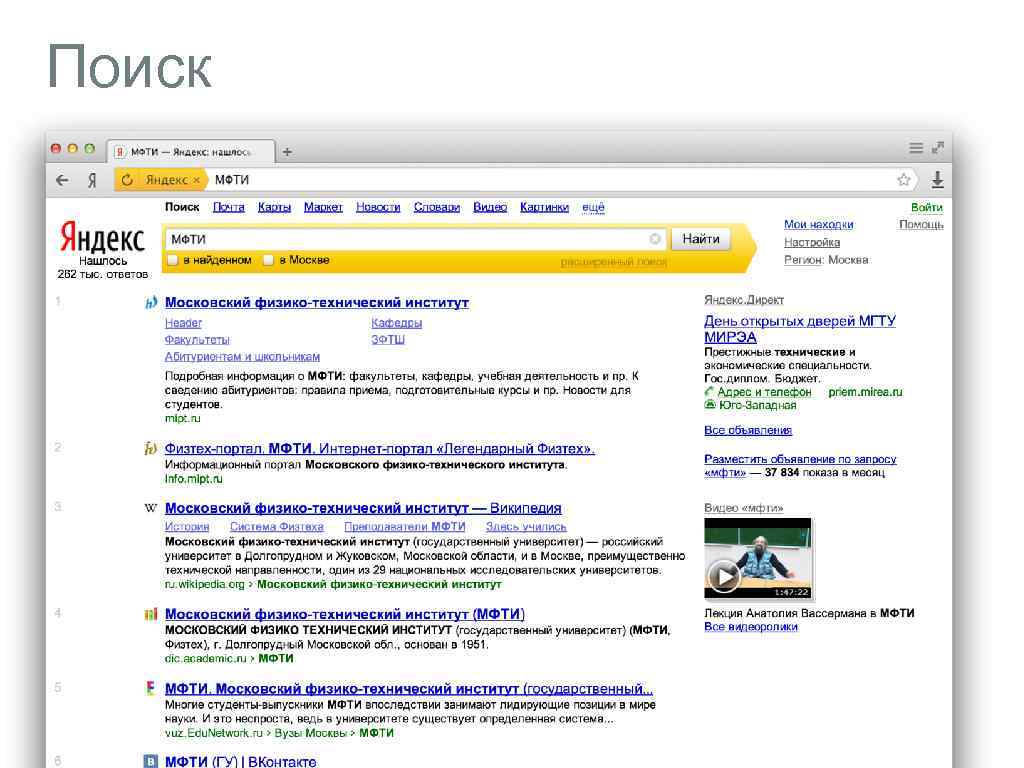Open the 'Все объявления' link
This screenshot has width=1024, height=768.
point(748,430)
